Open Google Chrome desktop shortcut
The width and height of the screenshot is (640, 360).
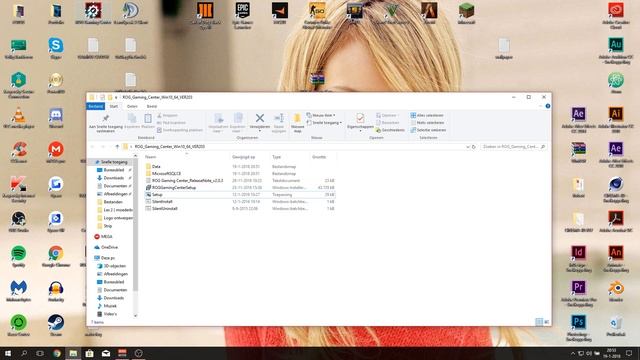(x=56, y=256)
